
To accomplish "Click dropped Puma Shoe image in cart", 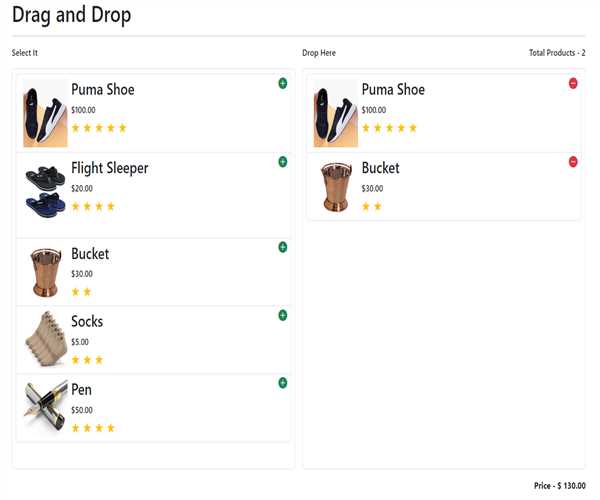I will 335,113.
